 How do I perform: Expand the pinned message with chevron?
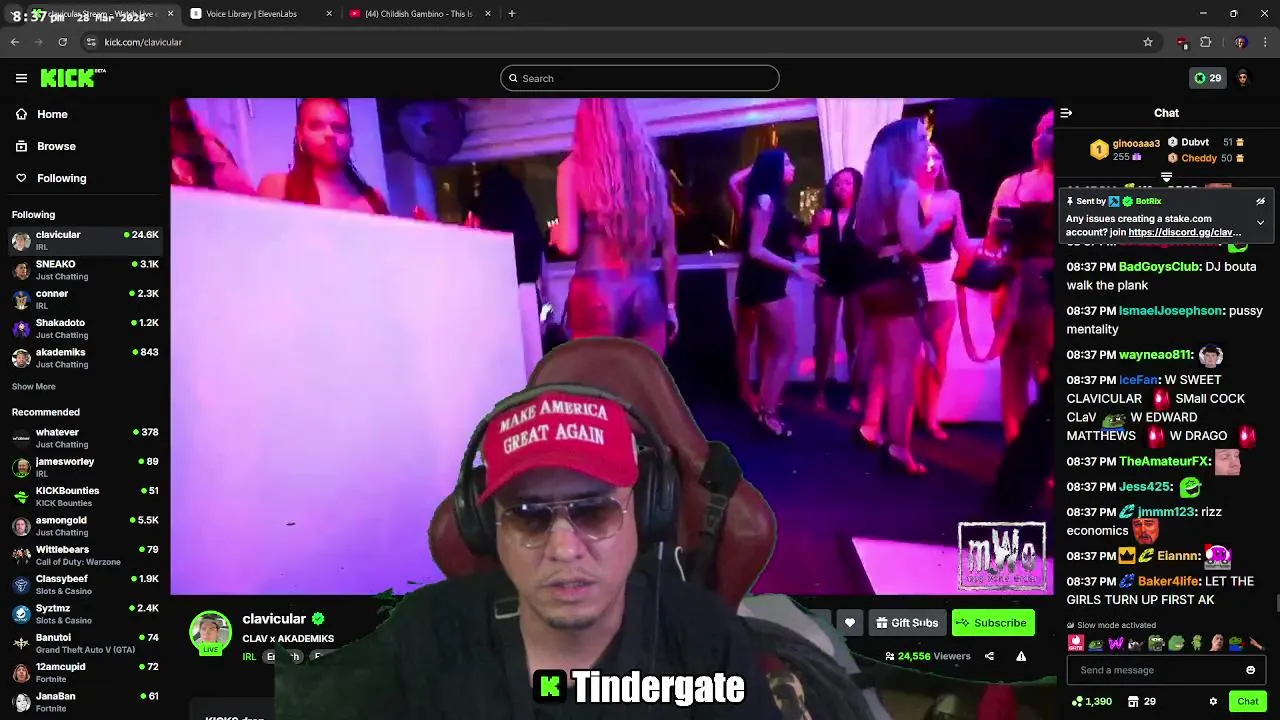click(1260, 223)
